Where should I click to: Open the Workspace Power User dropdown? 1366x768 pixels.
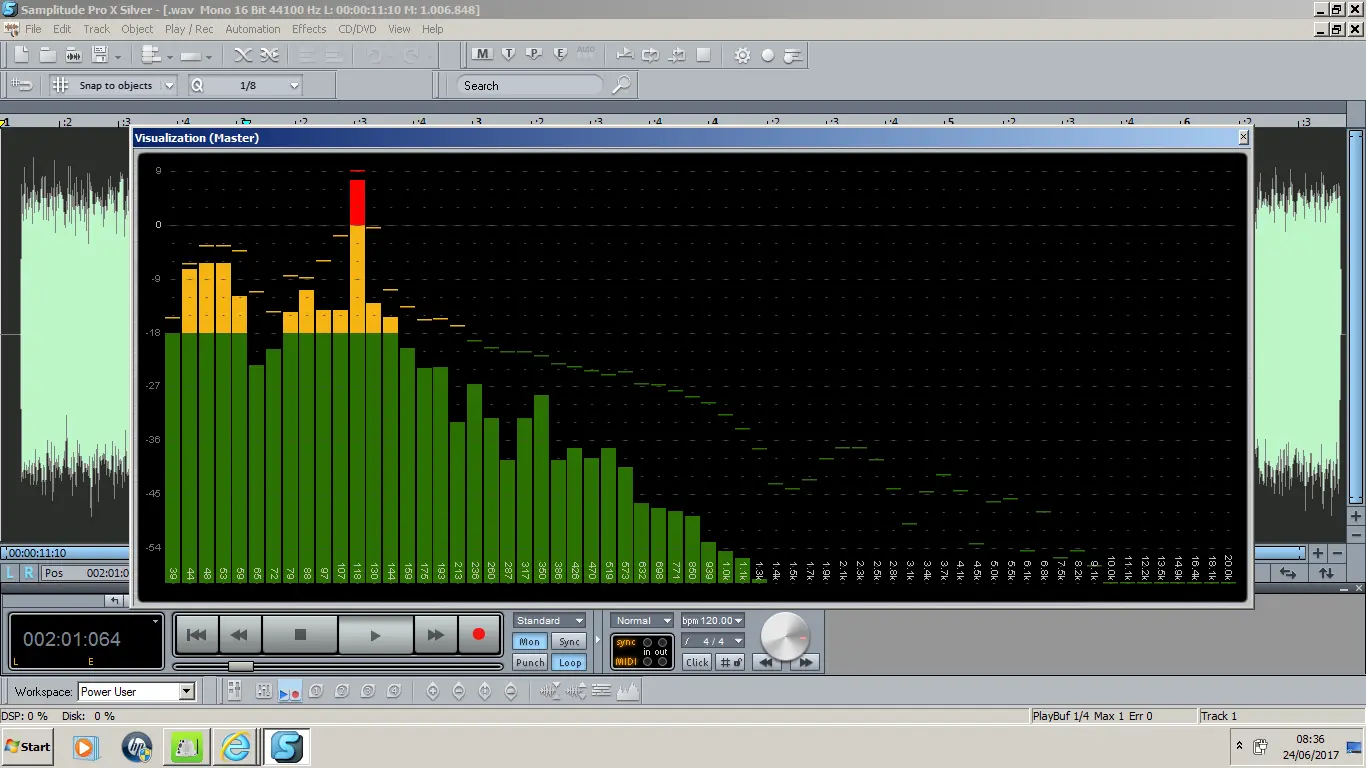pos(186,691)
